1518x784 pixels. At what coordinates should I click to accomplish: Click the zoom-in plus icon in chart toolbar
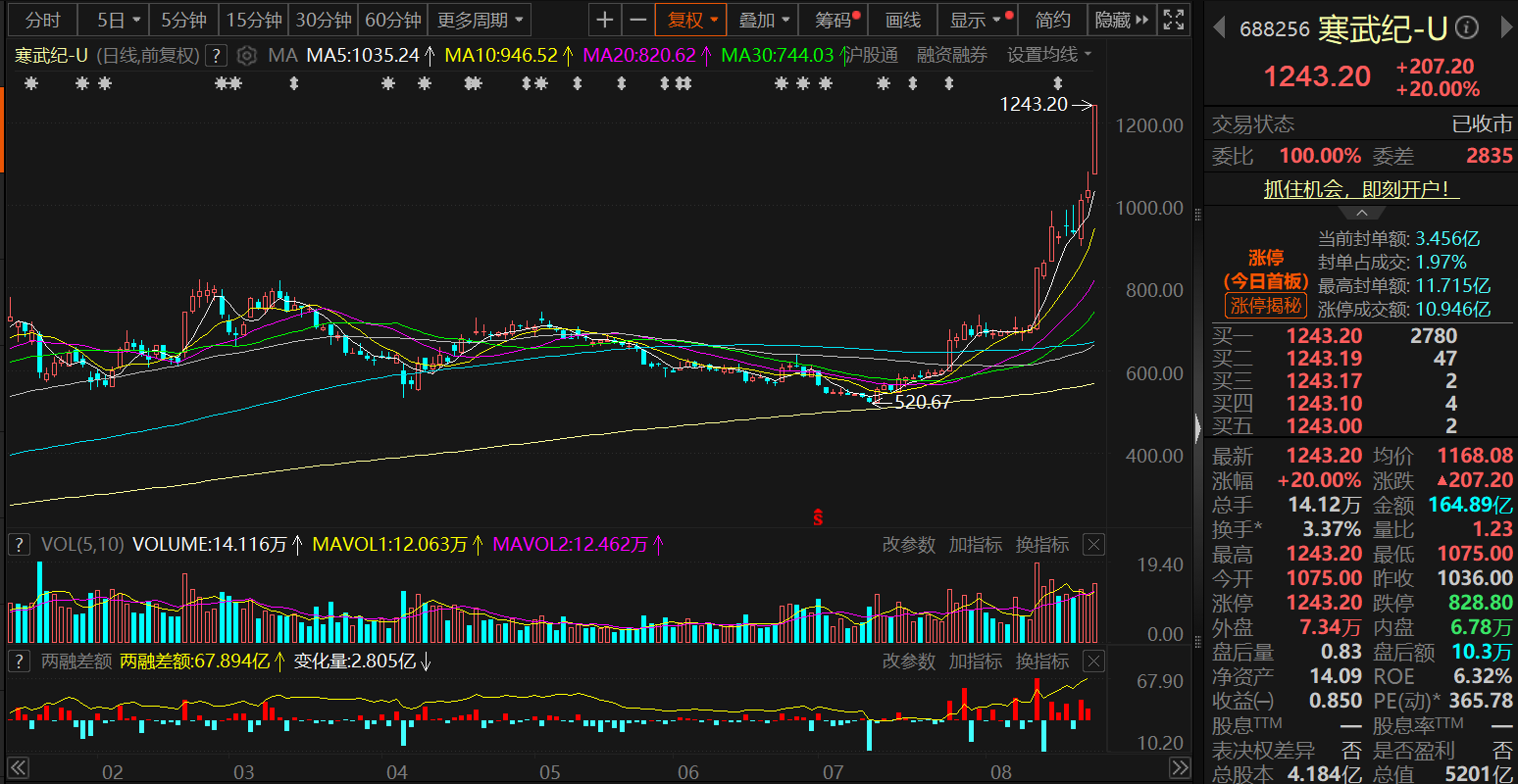(x=605, y=20)
